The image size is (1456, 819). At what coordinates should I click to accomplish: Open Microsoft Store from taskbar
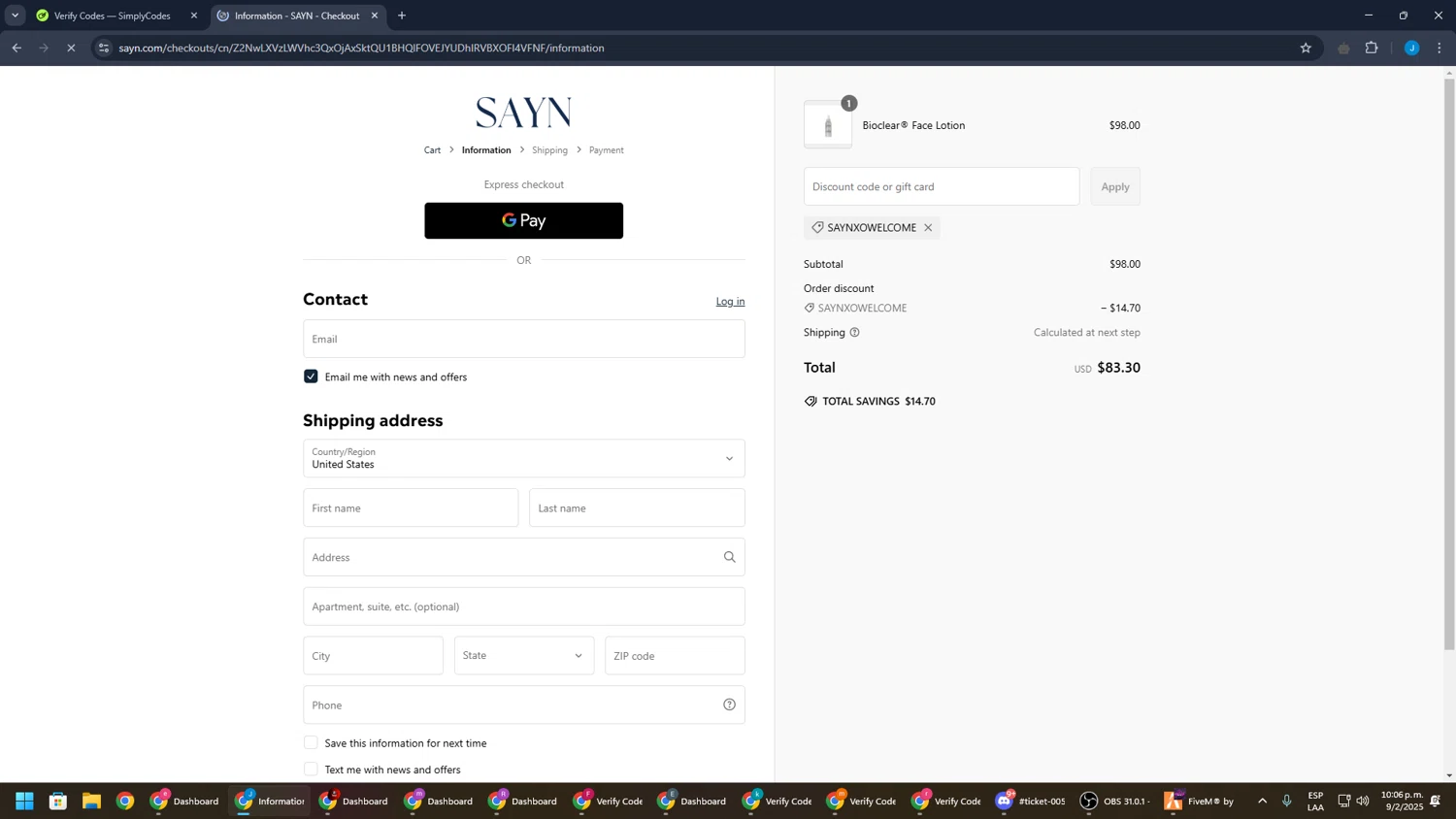pos(58,801)
